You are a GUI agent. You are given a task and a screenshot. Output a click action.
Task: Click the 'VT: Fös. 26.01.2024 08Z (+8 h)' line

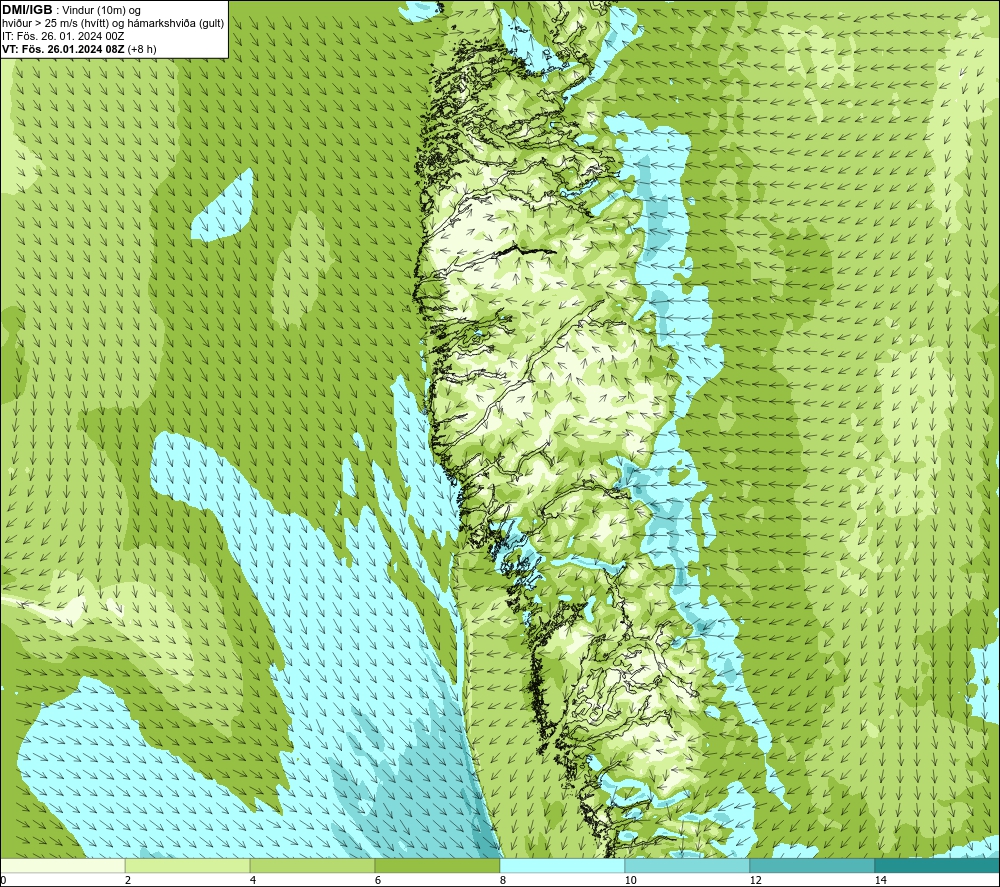pyautogui.click(x=79, y=49)
